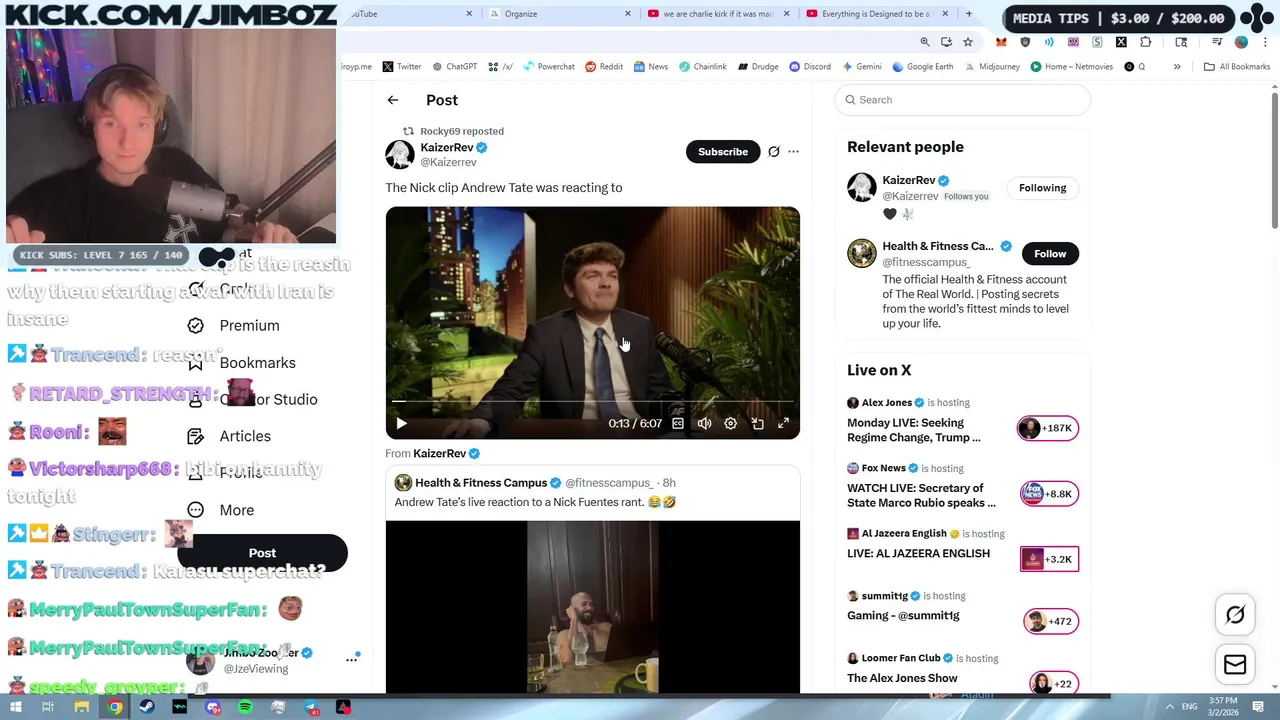Focus the X Search field
1280x720 pixels.
pos(962,100)
